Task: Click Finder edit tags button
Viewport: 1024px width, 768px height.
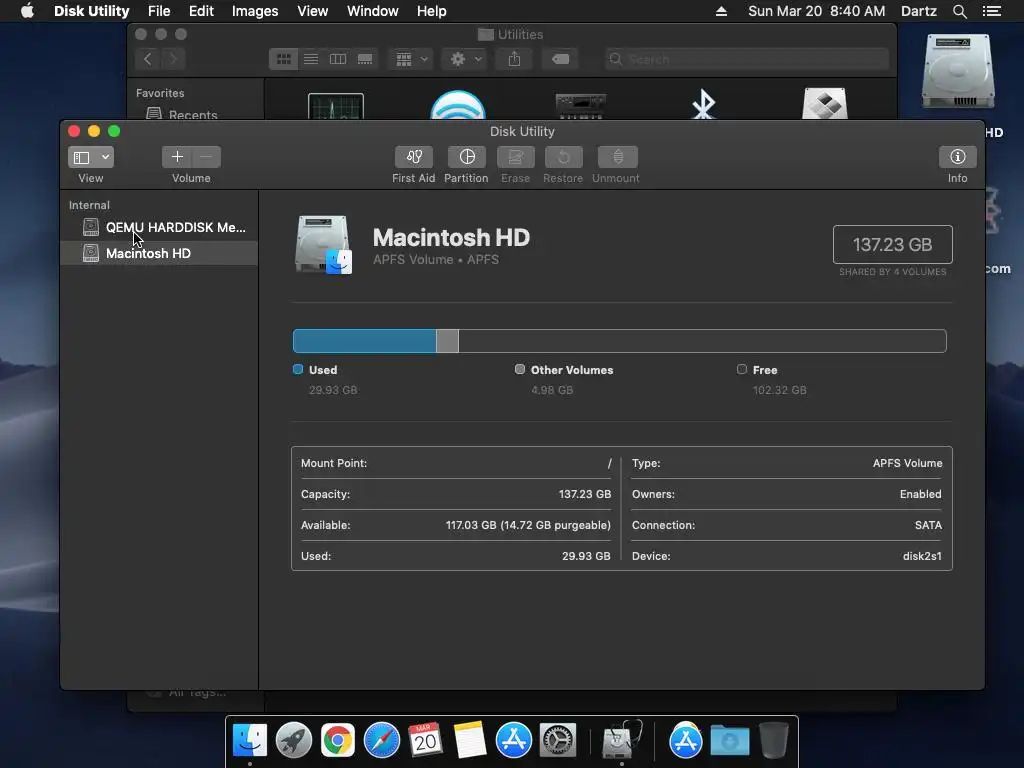Action: pyautogui.click(x=560, y=59)
